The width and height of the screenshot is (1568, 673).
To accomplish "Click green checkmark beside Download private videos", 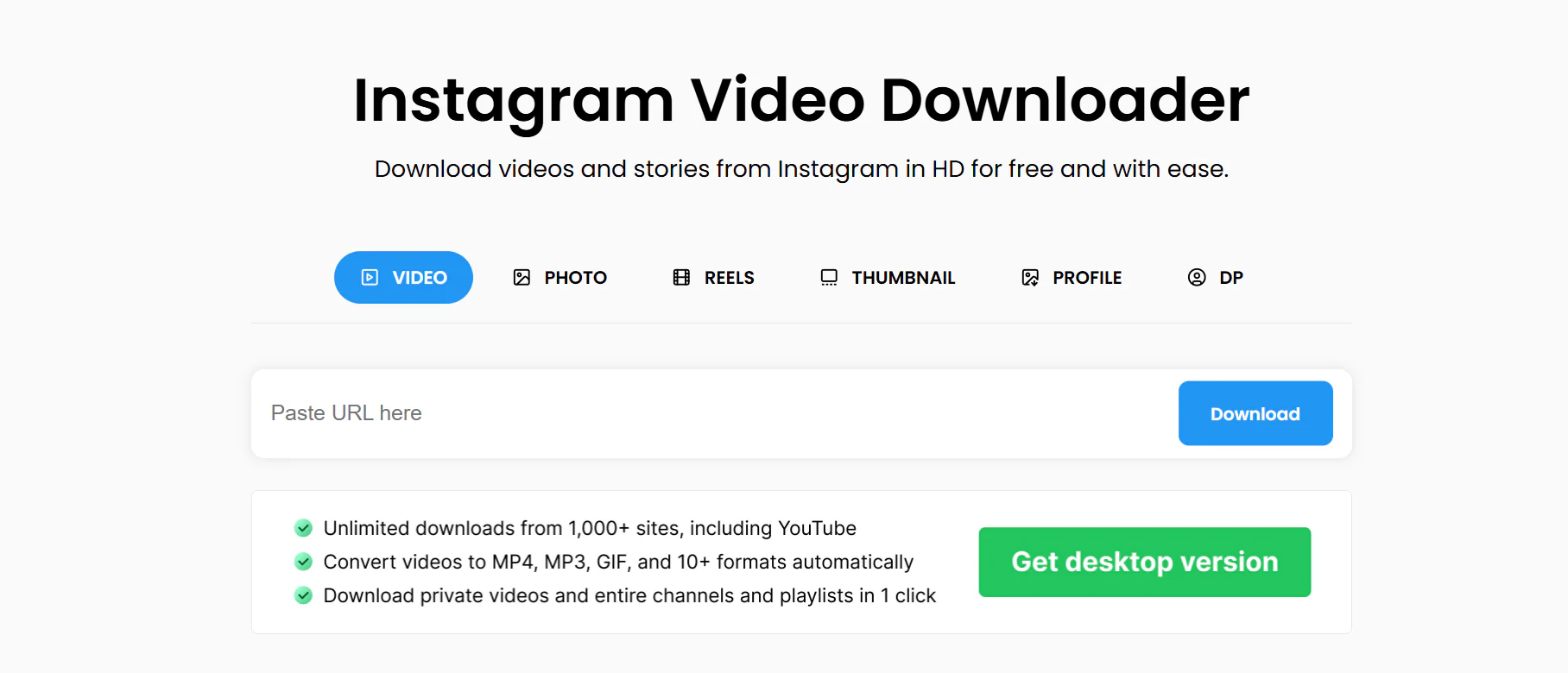I will coord(303,595).
